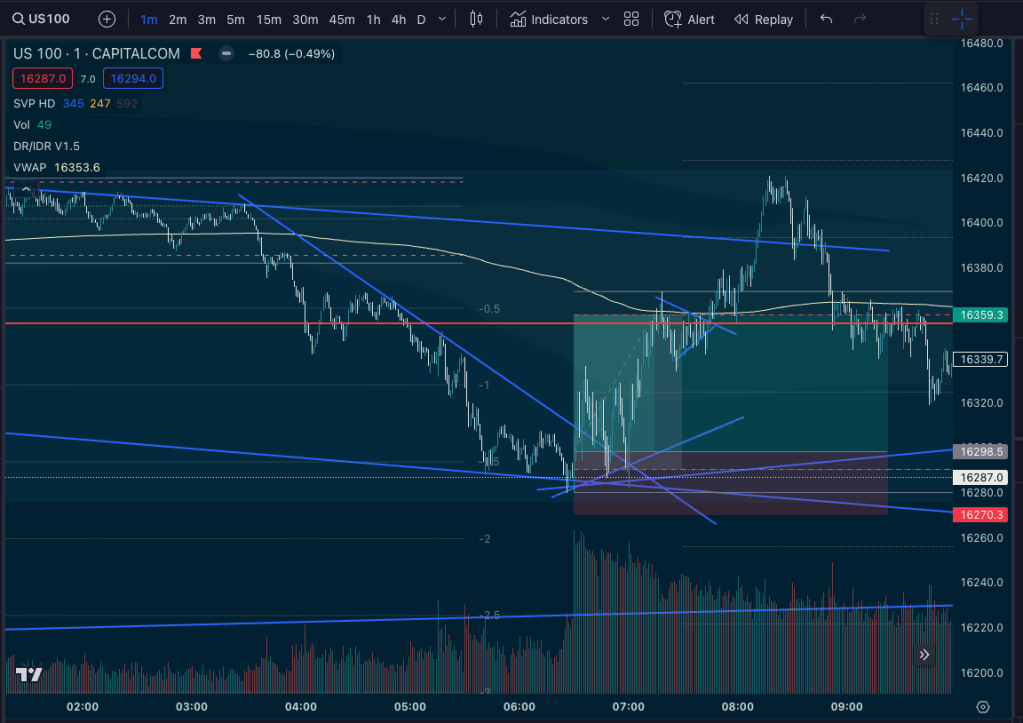Switch to the 15m timeframe
This screenshot has height=723, width=1023.
pyautogui.click(x=268, y=19)
